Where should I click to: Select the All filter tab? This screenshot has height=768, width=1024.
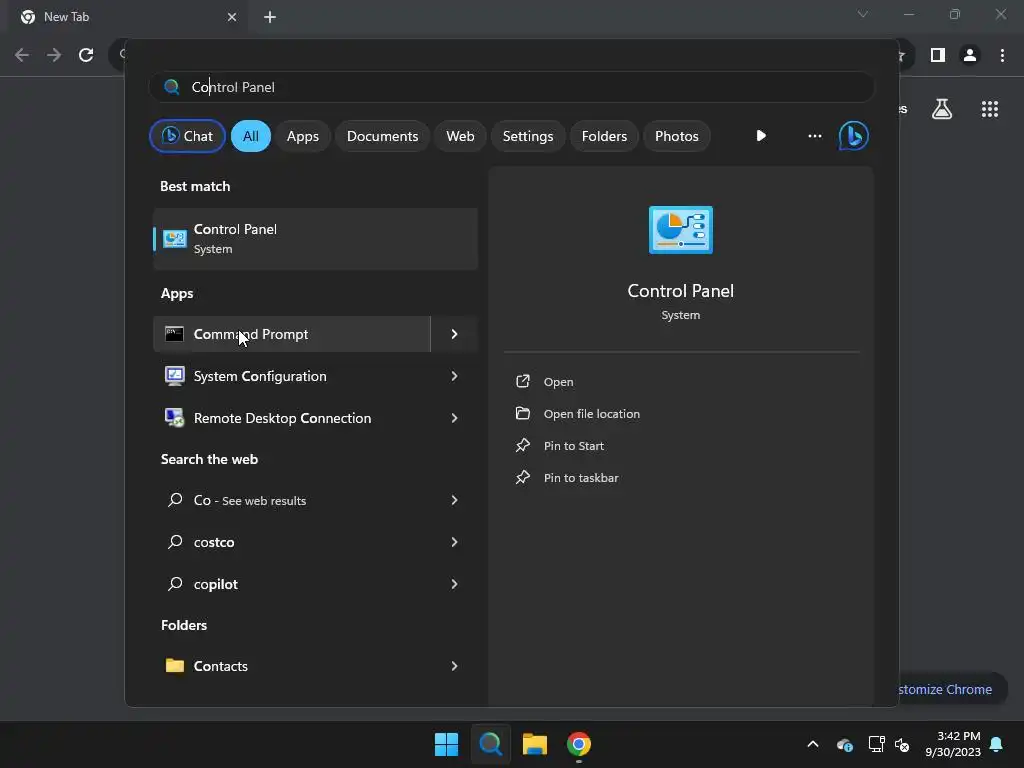[251, 136]
